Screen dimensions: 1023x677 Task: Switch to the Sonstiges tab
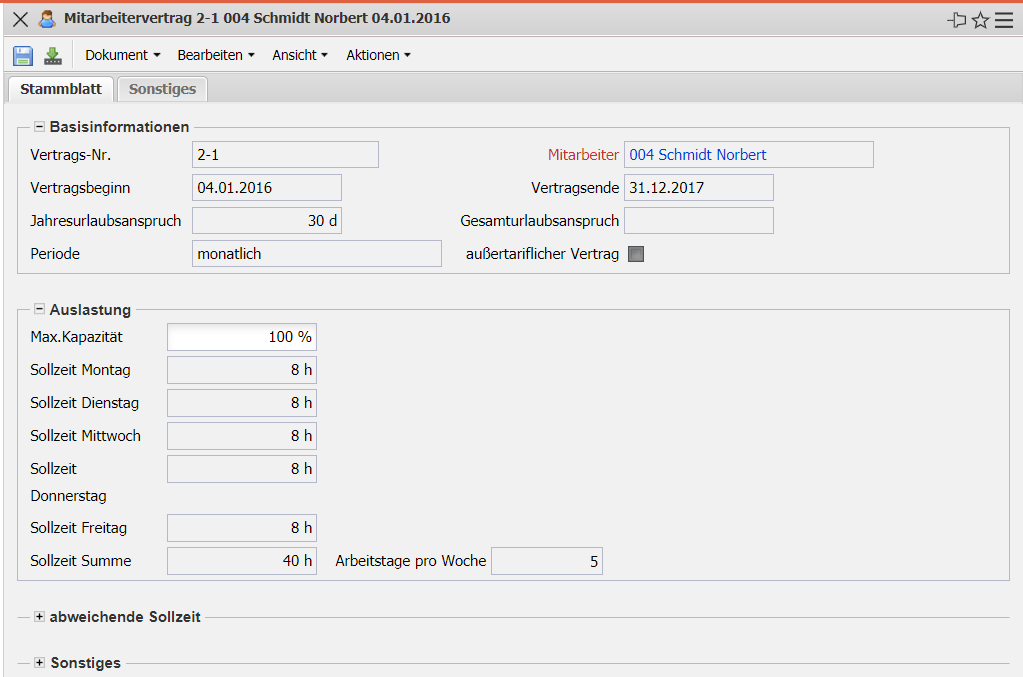[x=162, y=89]
